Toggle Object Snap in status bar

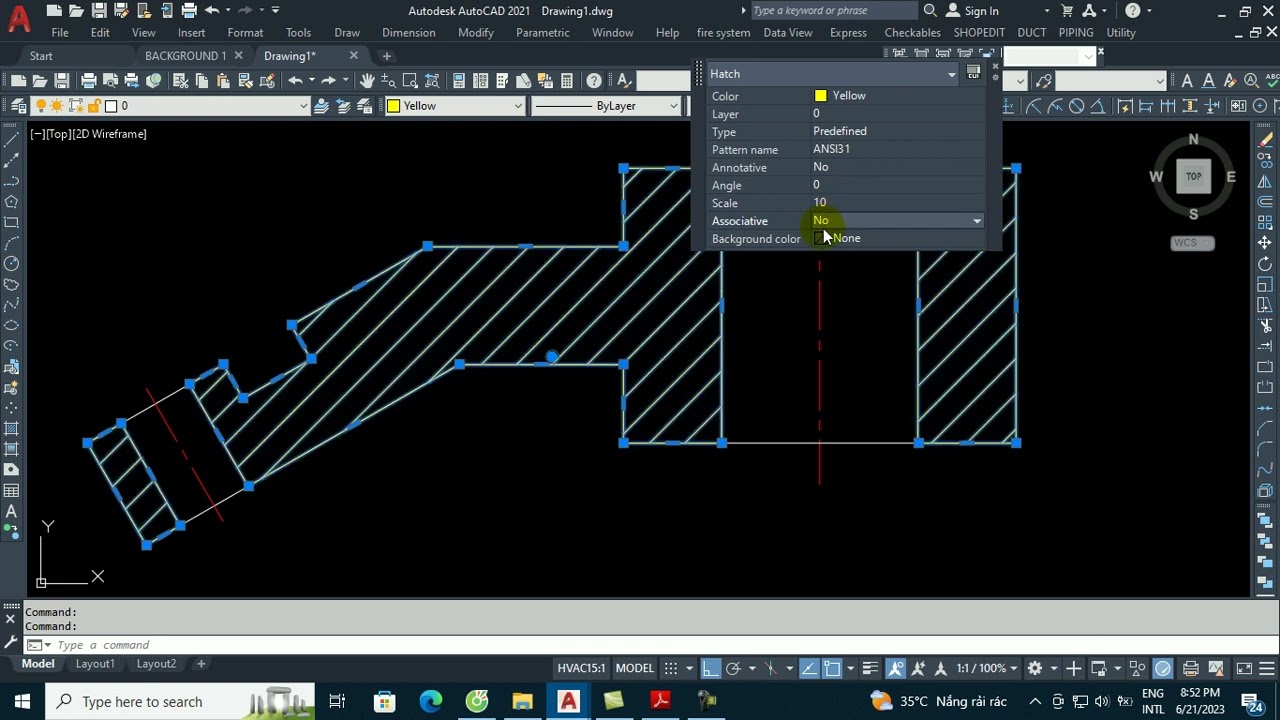click(832, 668)
